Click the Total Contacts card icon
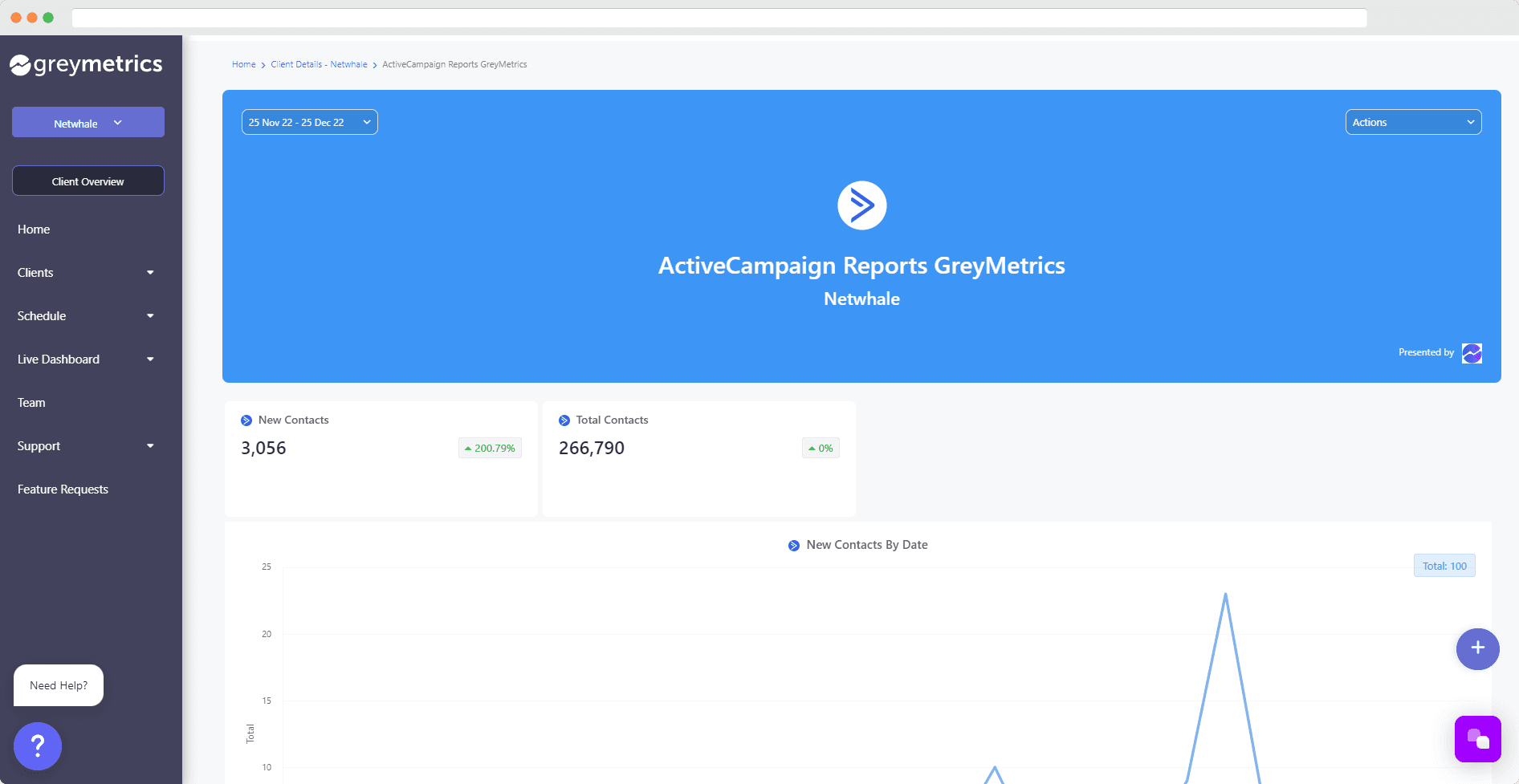The image size is (1519, 784). click(x=564, y=420)
